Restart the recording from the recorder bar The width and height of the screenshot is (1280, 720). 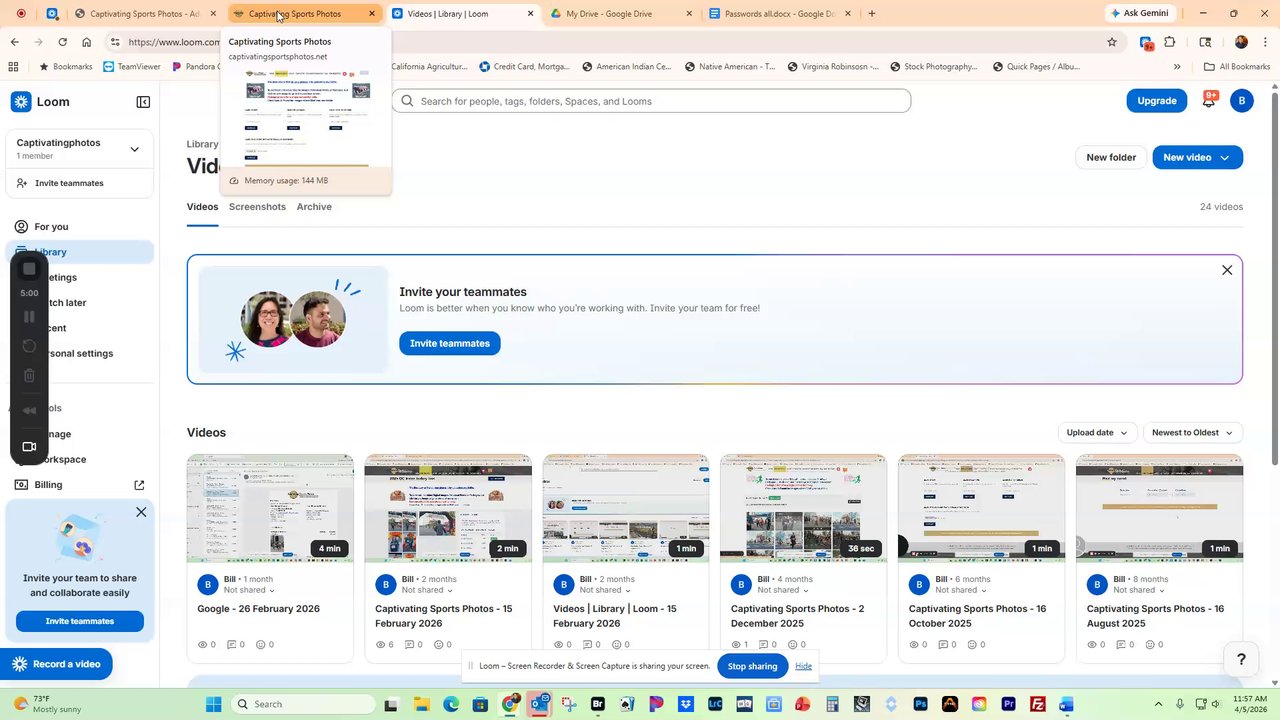[29, 346]
